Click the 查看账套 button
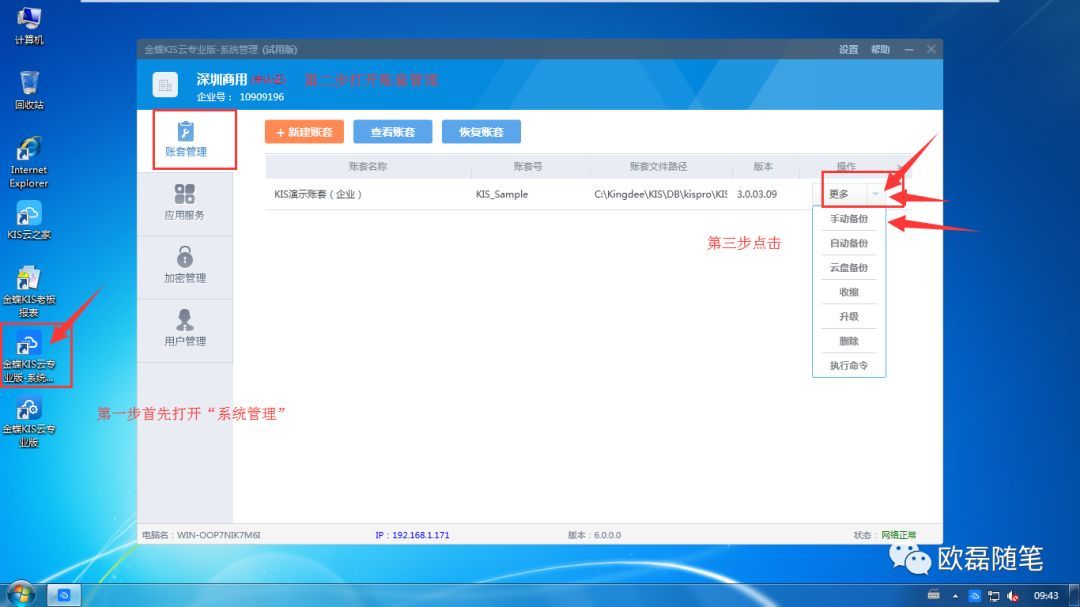 tap(393, 132)
